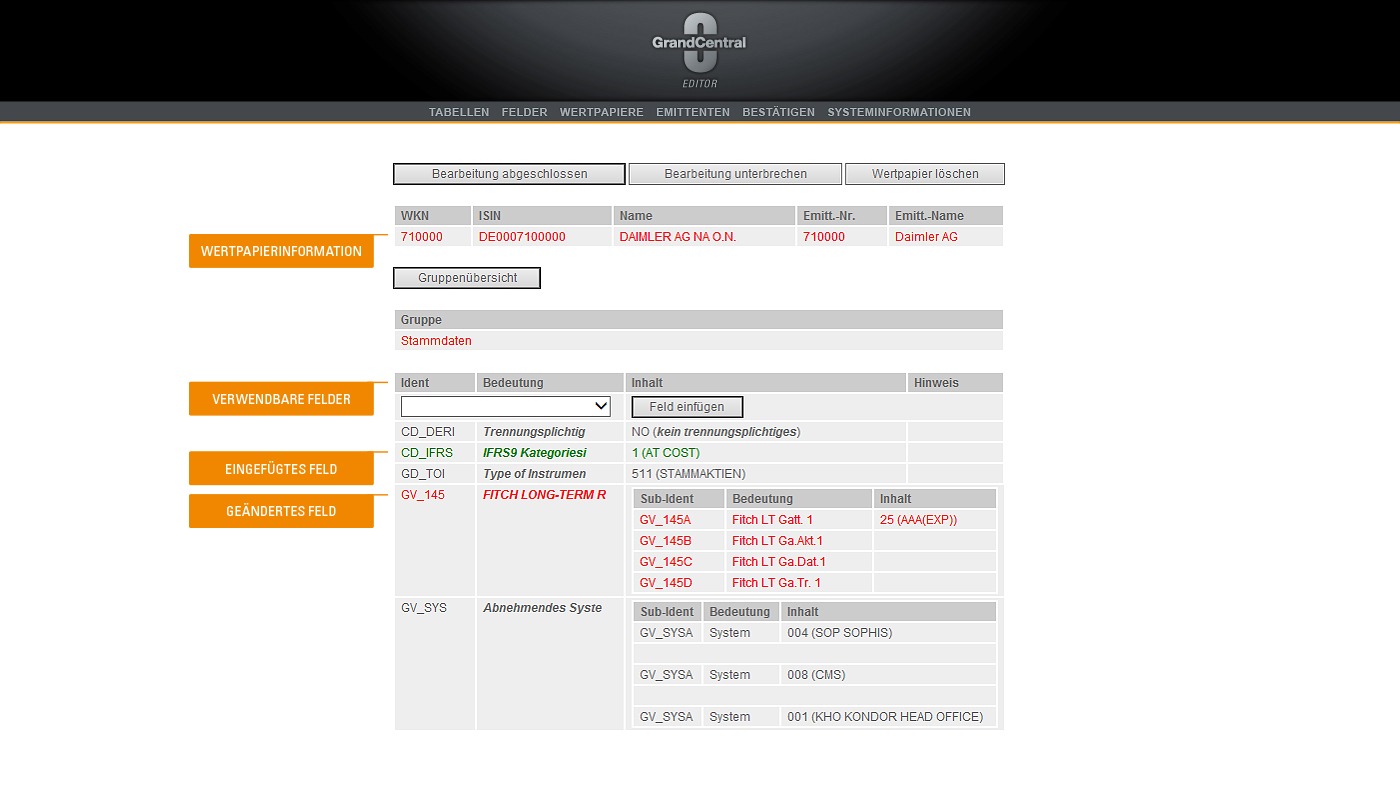
Task: Click the inserted CD_IFRS ident
Action: pos(427,453)
